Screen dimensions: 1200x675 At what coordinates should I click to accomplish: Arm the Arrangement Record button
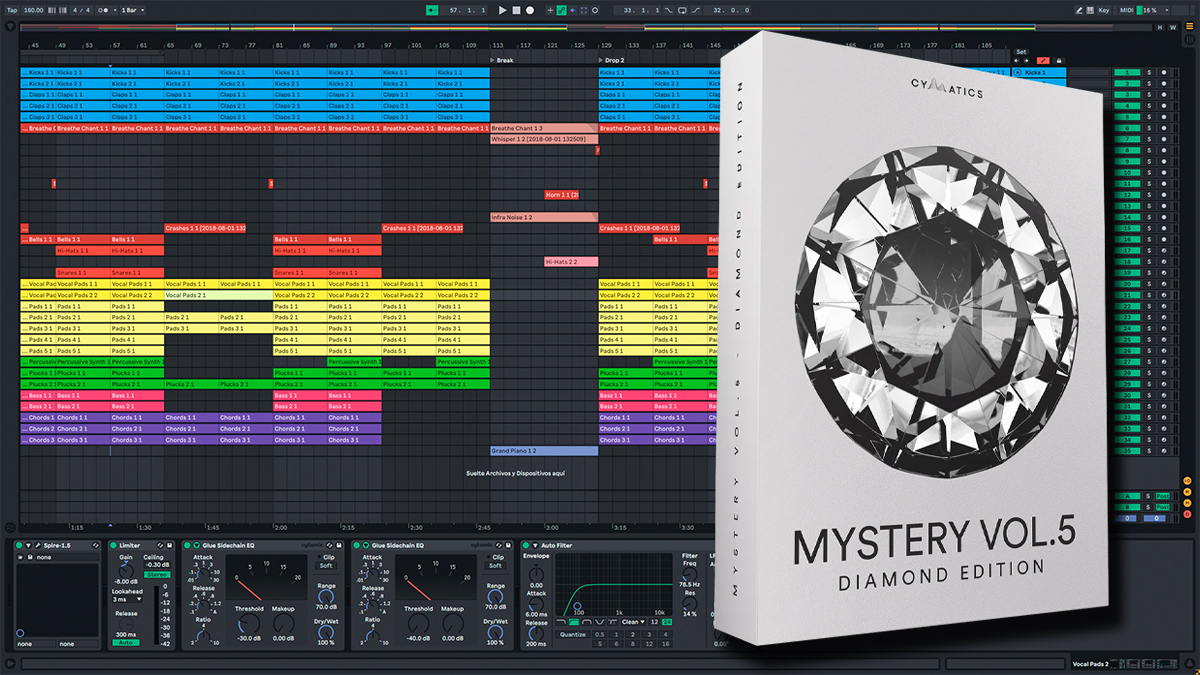pyautogui.click(x=530, y=10)
